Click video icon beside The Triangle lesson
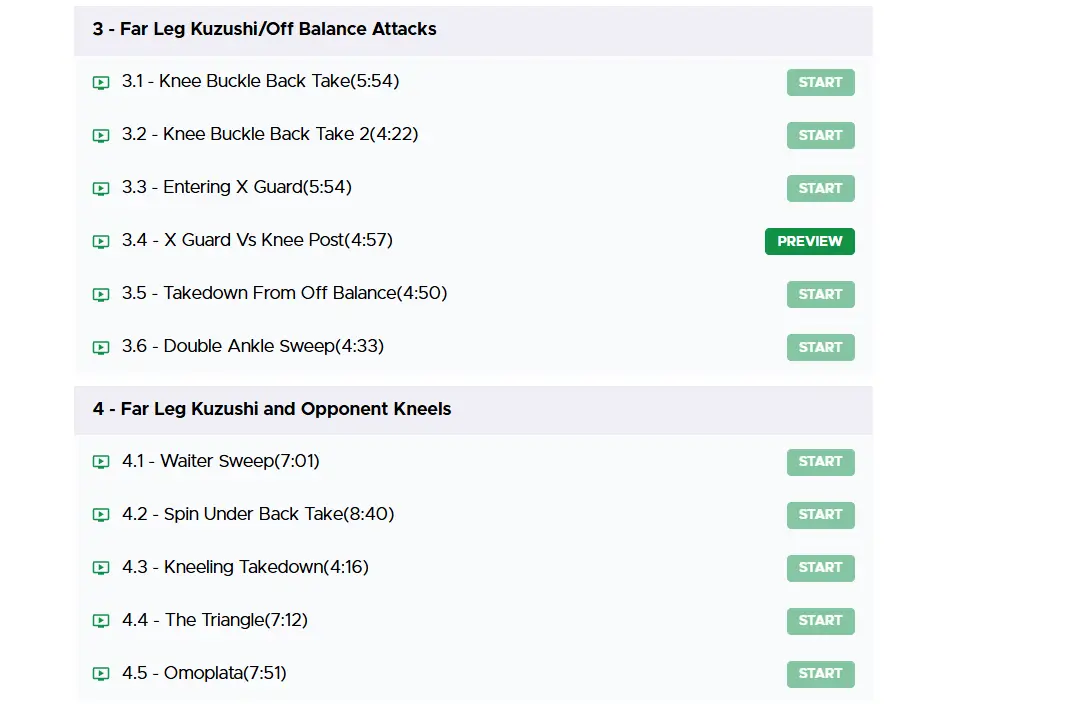Screen dimensions: 1067x705 coord(101,621)
